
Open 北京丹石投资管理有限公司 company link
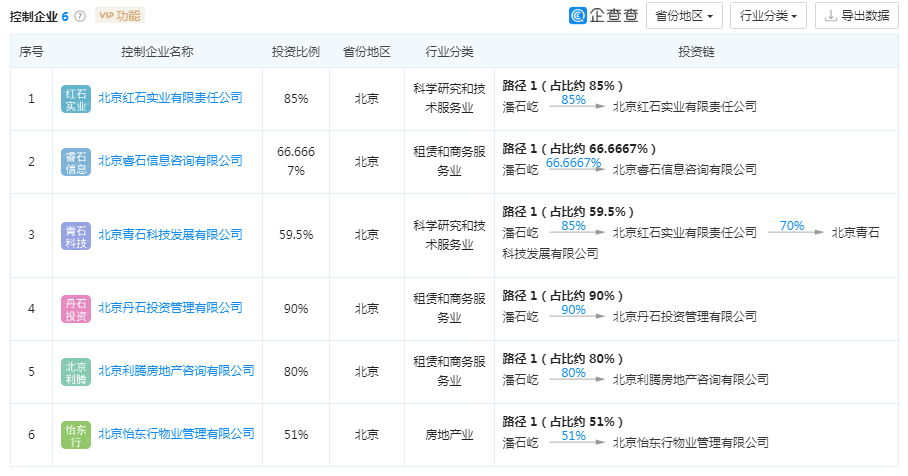point(170,308)
